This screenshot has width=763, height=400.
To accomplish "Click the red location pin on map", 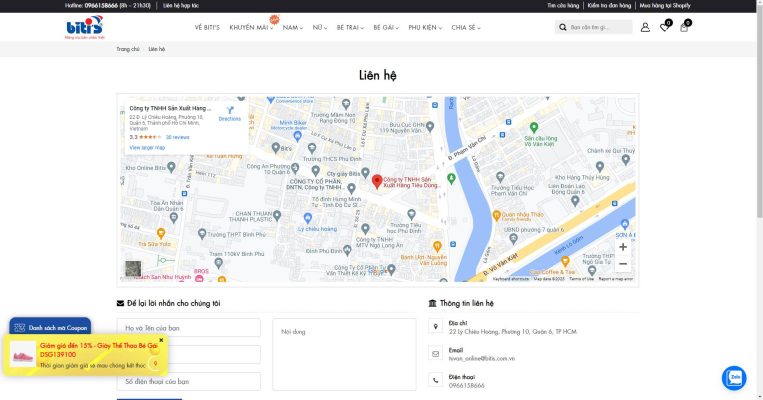I will click(377, 182).
